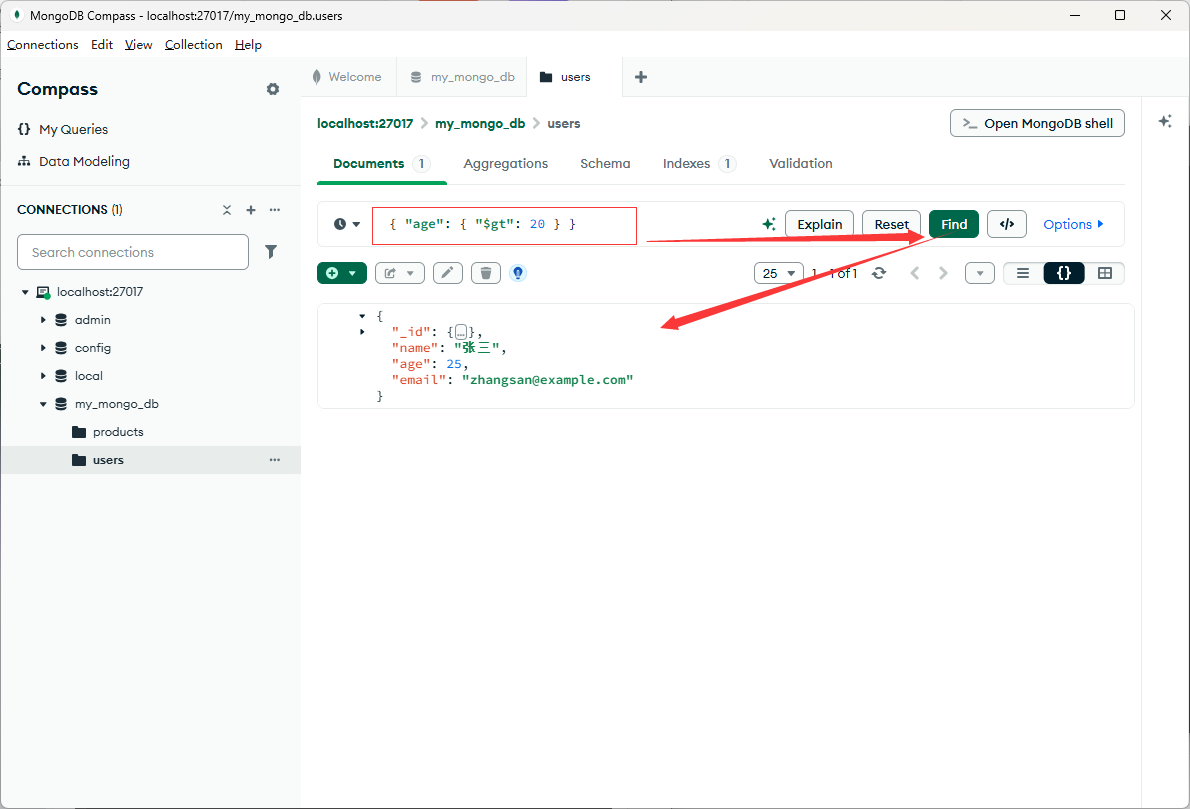
Task: Open connections options ellipsis menu
Action: tap(275, 210)
